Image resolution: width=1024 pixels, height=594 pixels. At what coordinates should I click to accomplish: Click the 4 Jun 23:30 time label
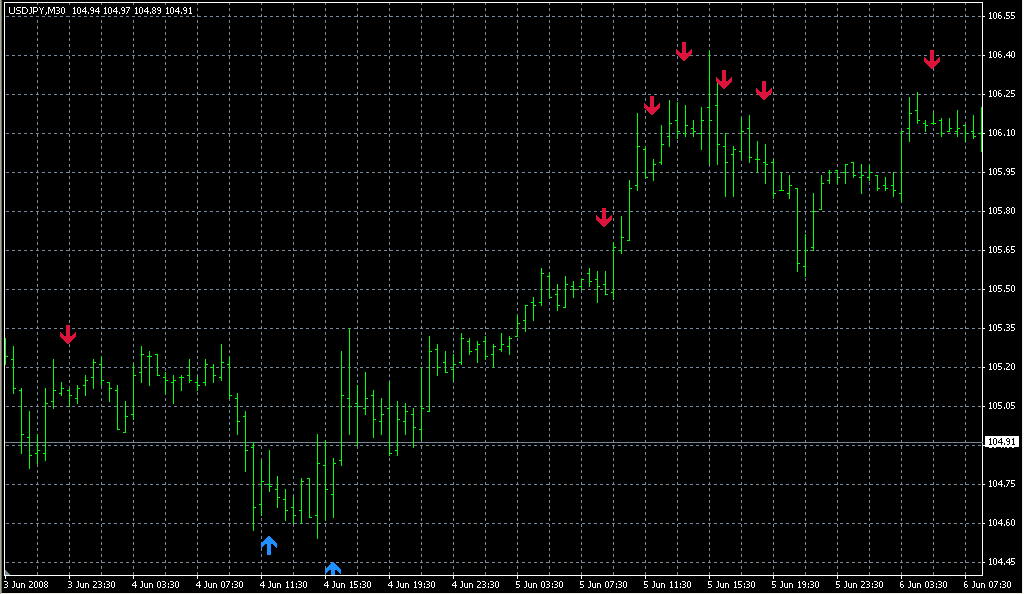(475, 585)
